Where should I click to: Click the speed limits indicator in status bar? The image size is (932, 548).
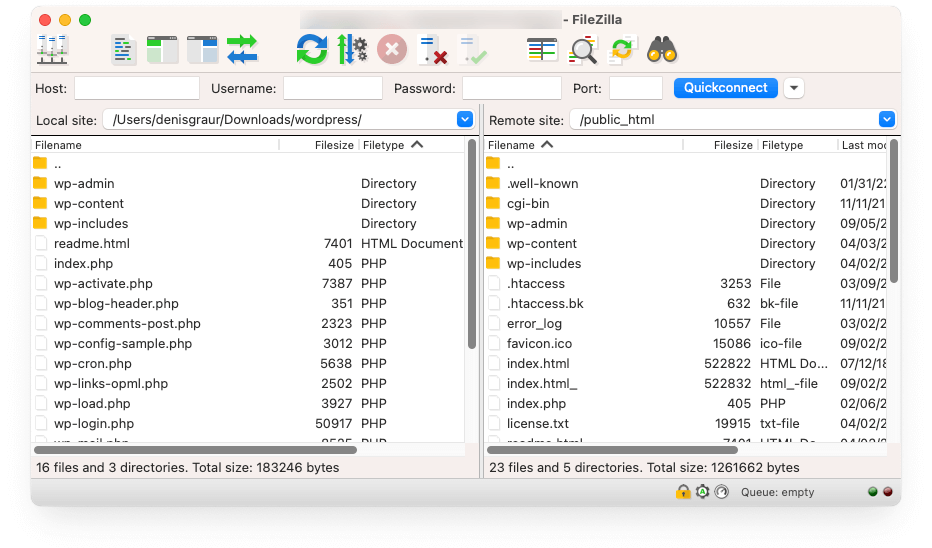(x=722, y=492)
